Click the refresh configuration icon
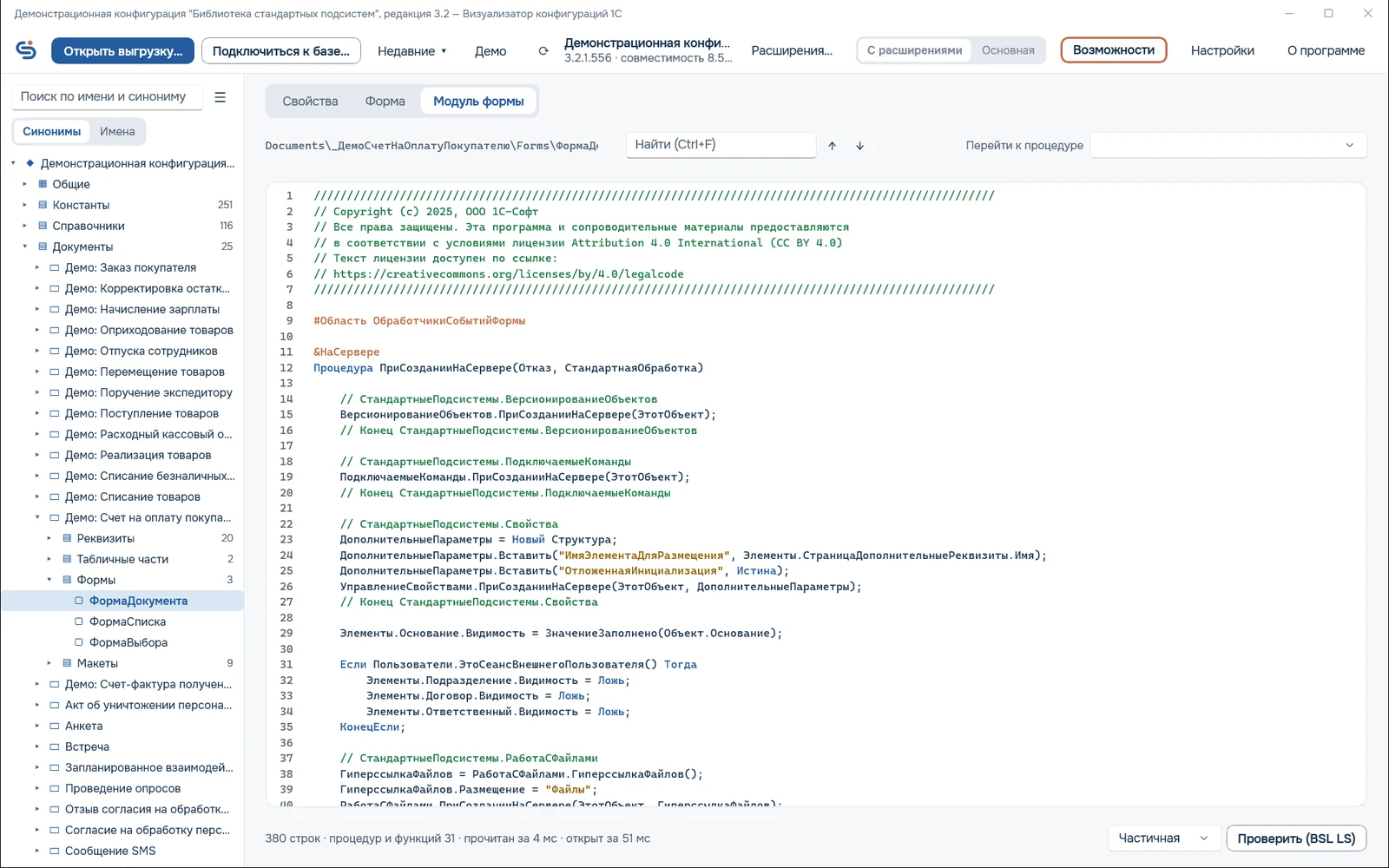This screenshot has height=868, width=1389. 543,51
